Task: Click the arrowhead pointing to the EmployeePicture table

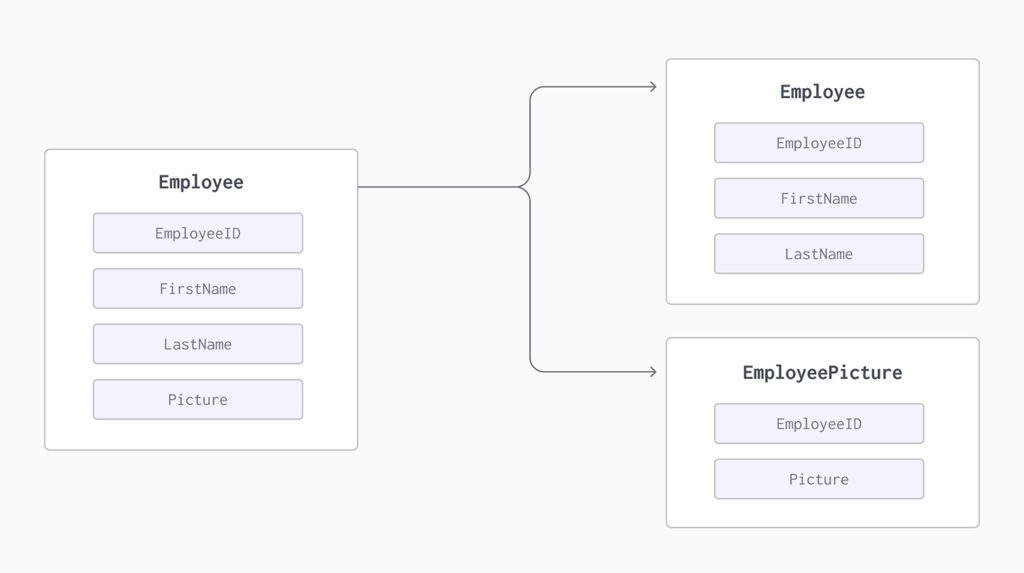Action: tap(652, 372)
